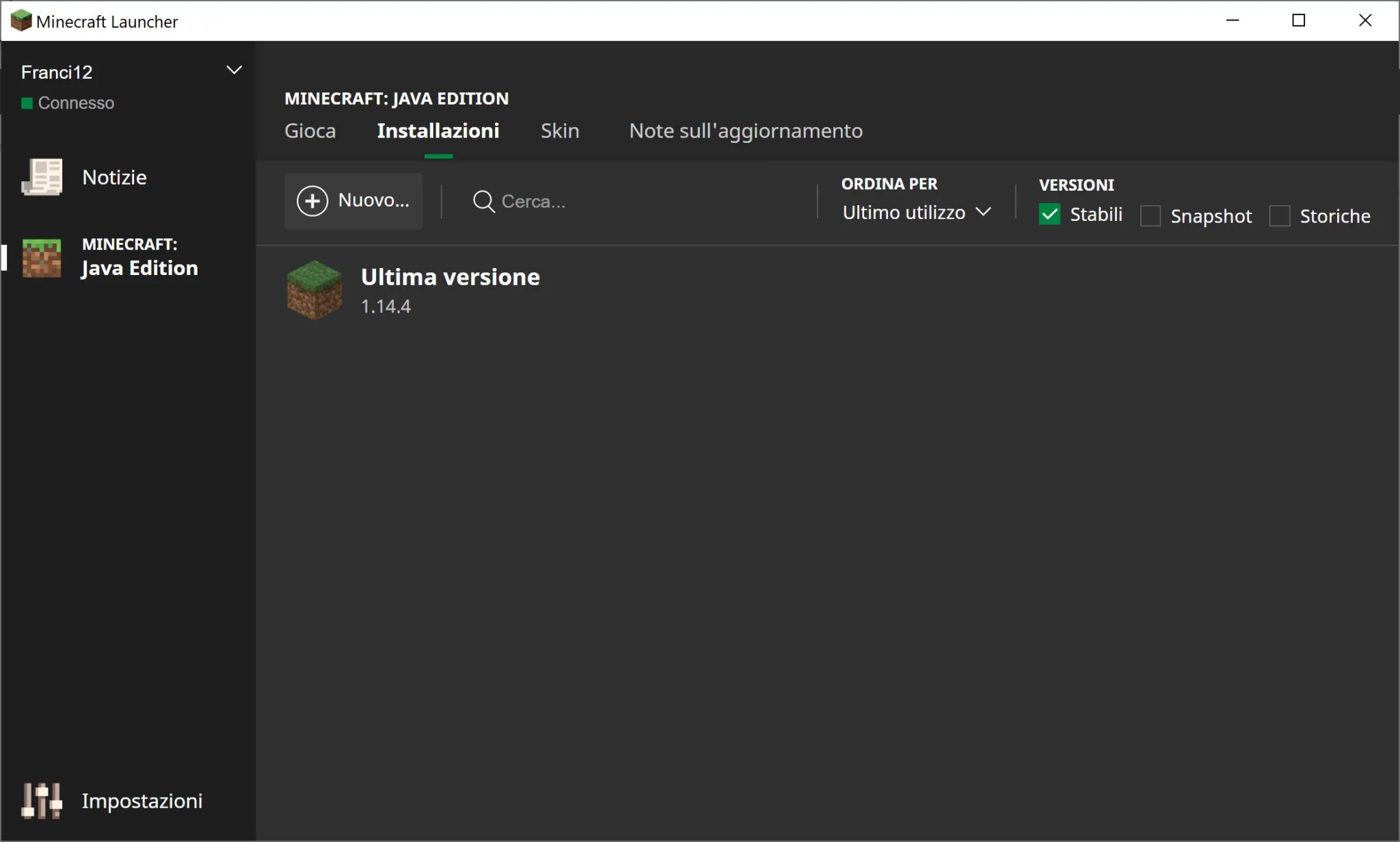Click the Notizie newspaper icon
Screen dimensions: 1400x842
[42, 177]
